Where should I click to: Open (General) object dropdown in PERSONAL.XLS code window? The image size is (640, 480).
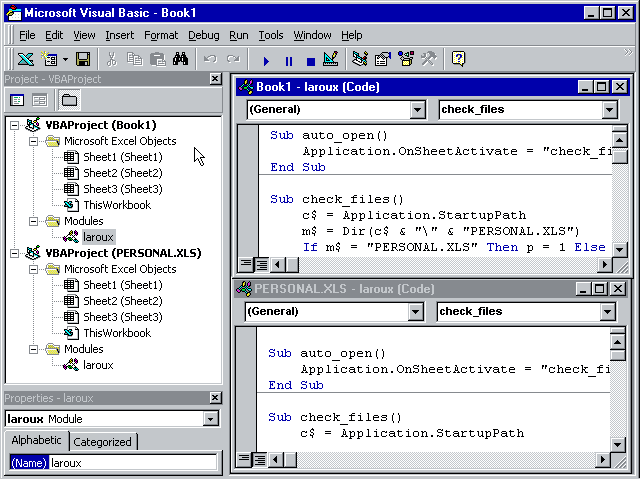415,312
